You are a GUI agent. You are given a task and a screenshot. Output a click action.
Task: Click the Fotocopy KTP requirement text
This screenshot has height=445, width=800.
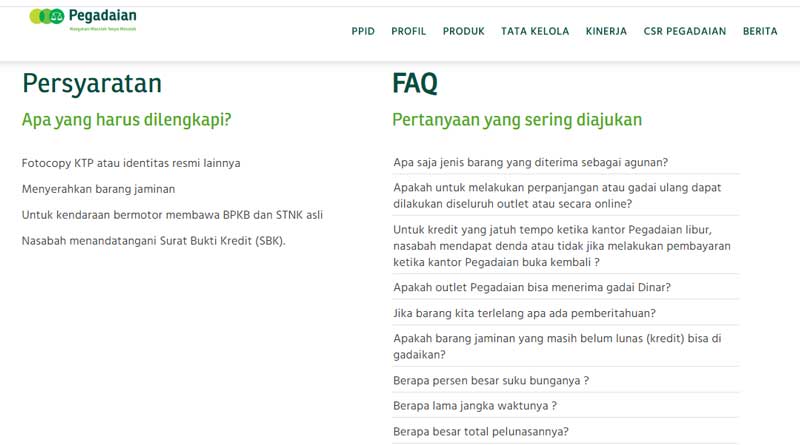(x=131, y=162)
